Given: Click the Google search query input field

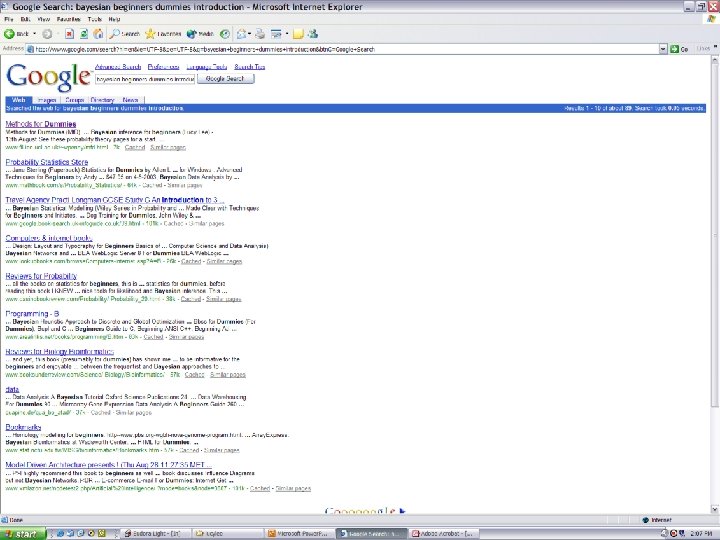Looking at the screenshot, I should tap(145, 79).
